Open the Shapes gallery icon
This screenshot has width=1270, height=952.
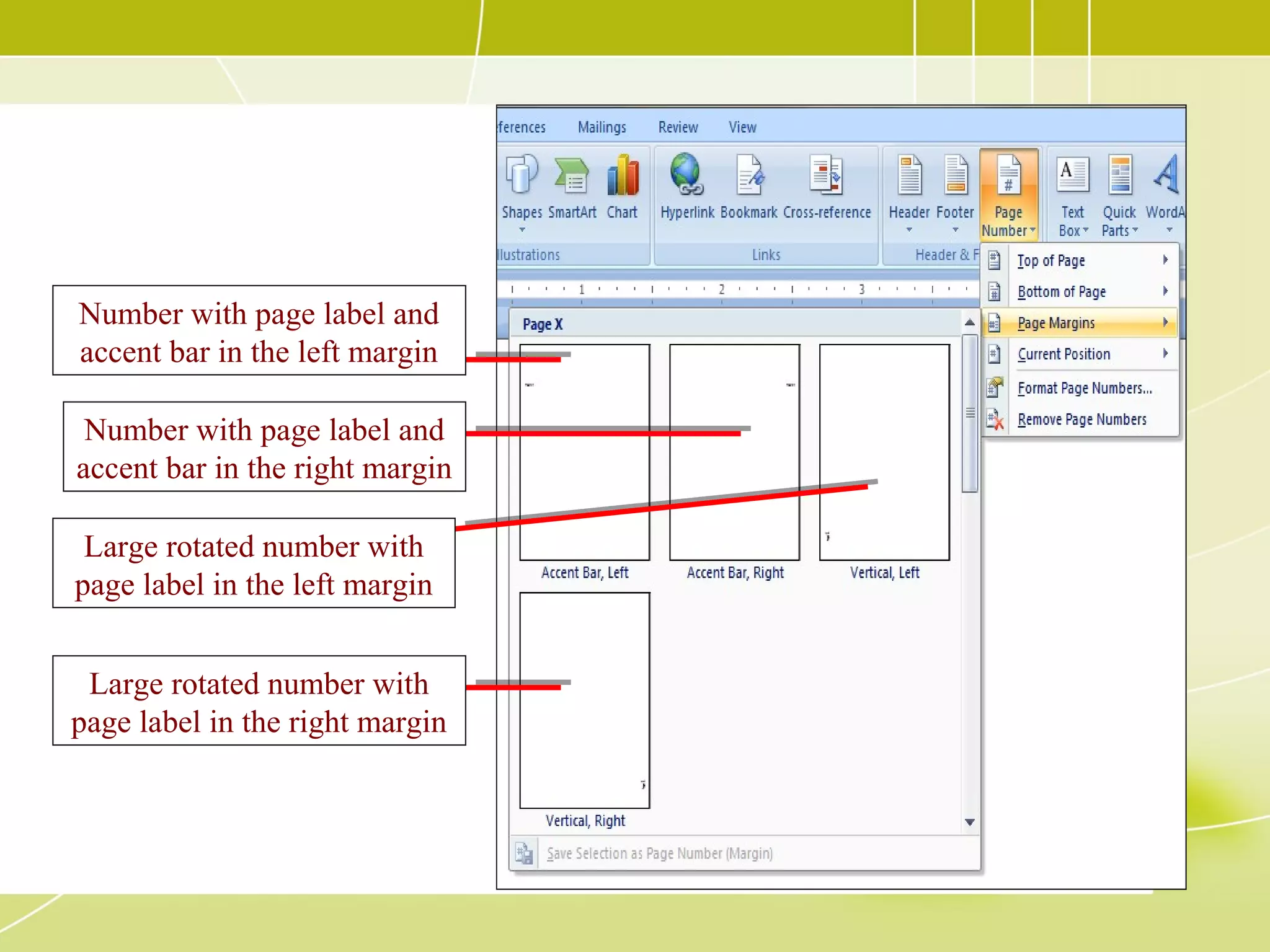pos(522,175)
